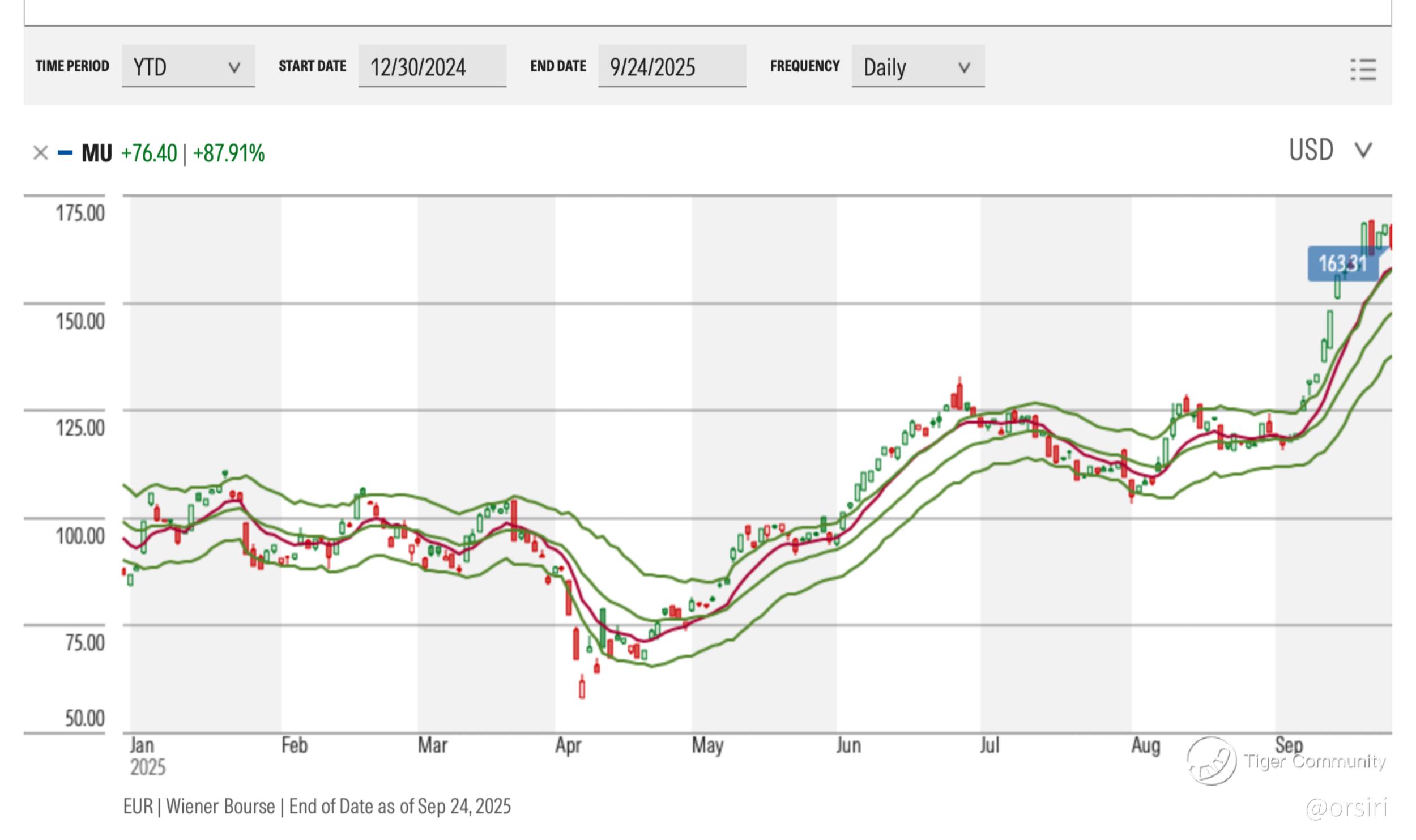Click the Wiener Bourse footnote text

tap(220, 806)
